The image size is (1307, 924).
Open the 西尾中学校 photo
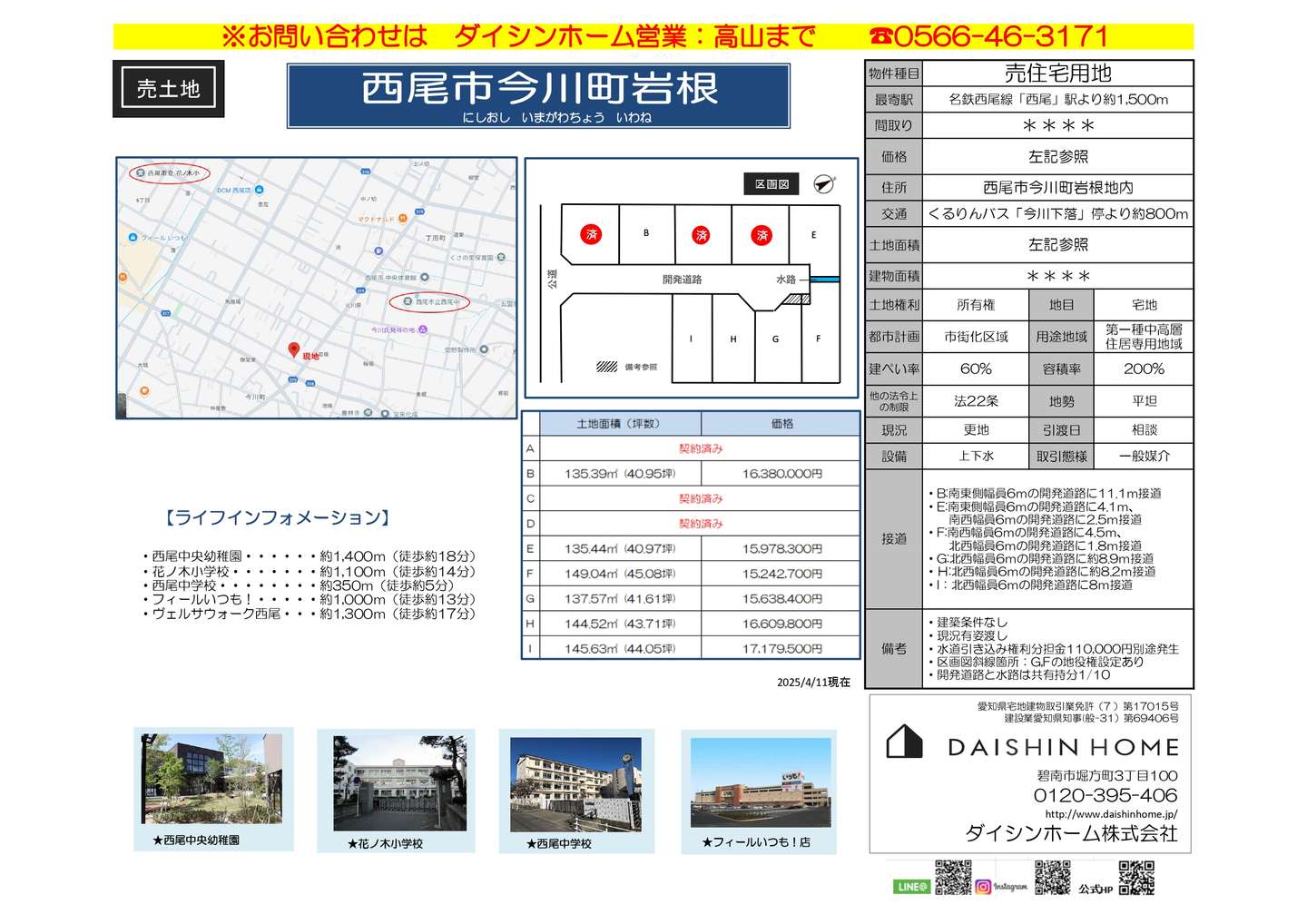coord(576,785)
